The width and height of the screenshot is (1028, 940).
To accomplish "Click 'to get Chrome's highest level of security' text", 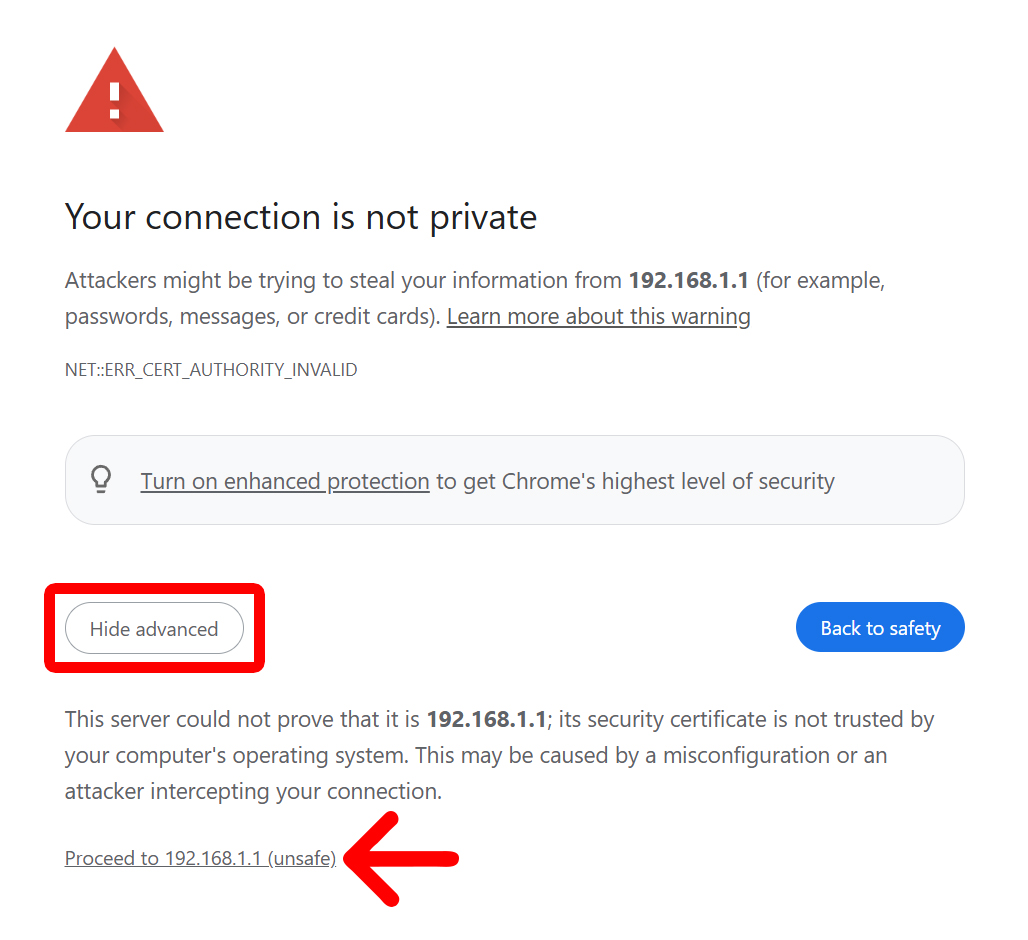I will pyautogui.click(x=635, y=481).
